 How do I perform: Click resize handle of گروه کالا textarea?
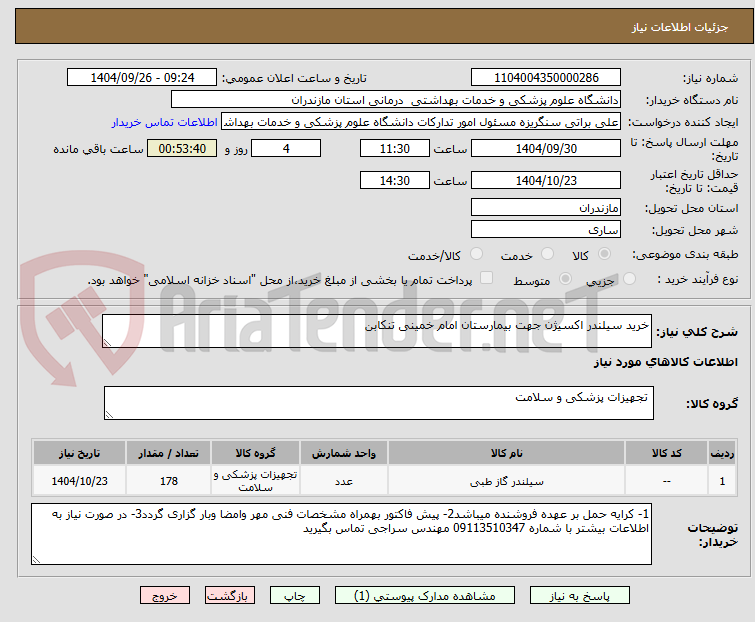point(109,415)
